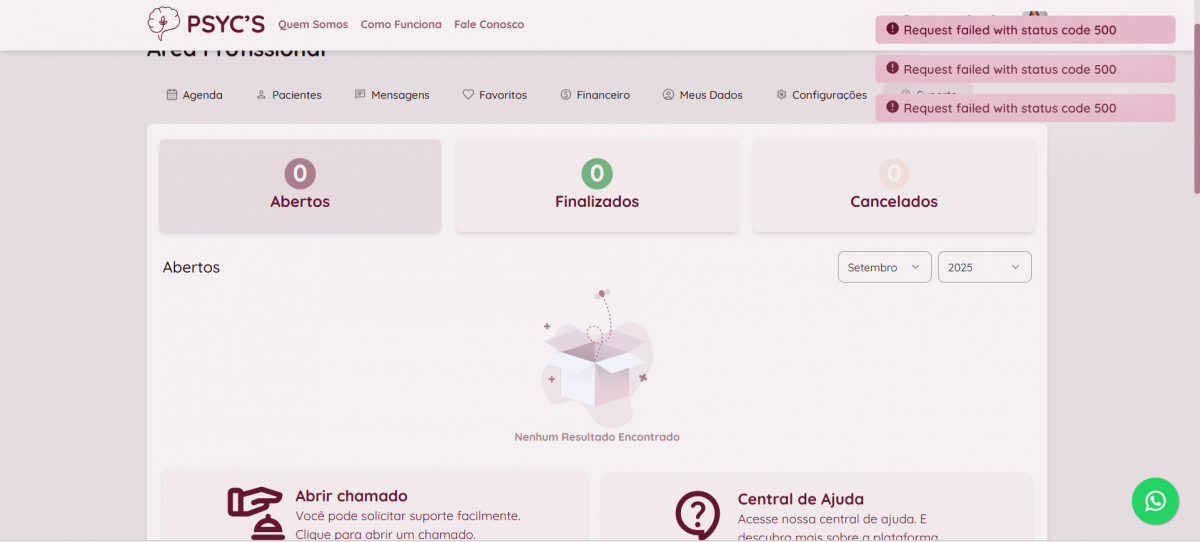Click the Financeiro coin icon
The width and height of the screenshot is (1200, 542).
pyautogui.click(x=566, y=95)
